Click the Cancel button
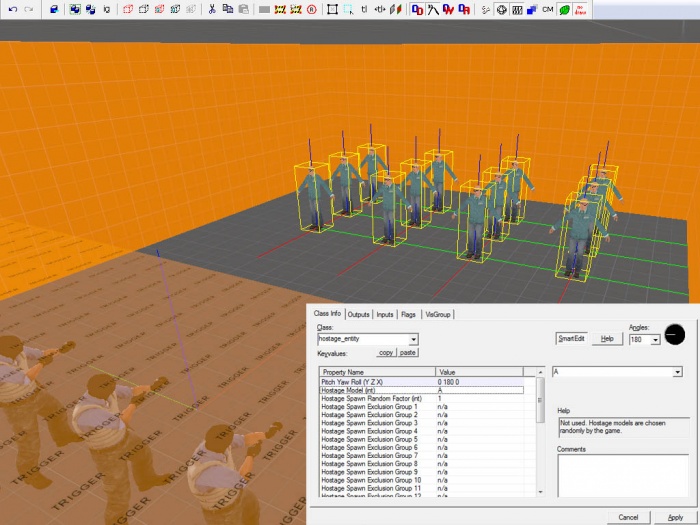 (628, 517)
